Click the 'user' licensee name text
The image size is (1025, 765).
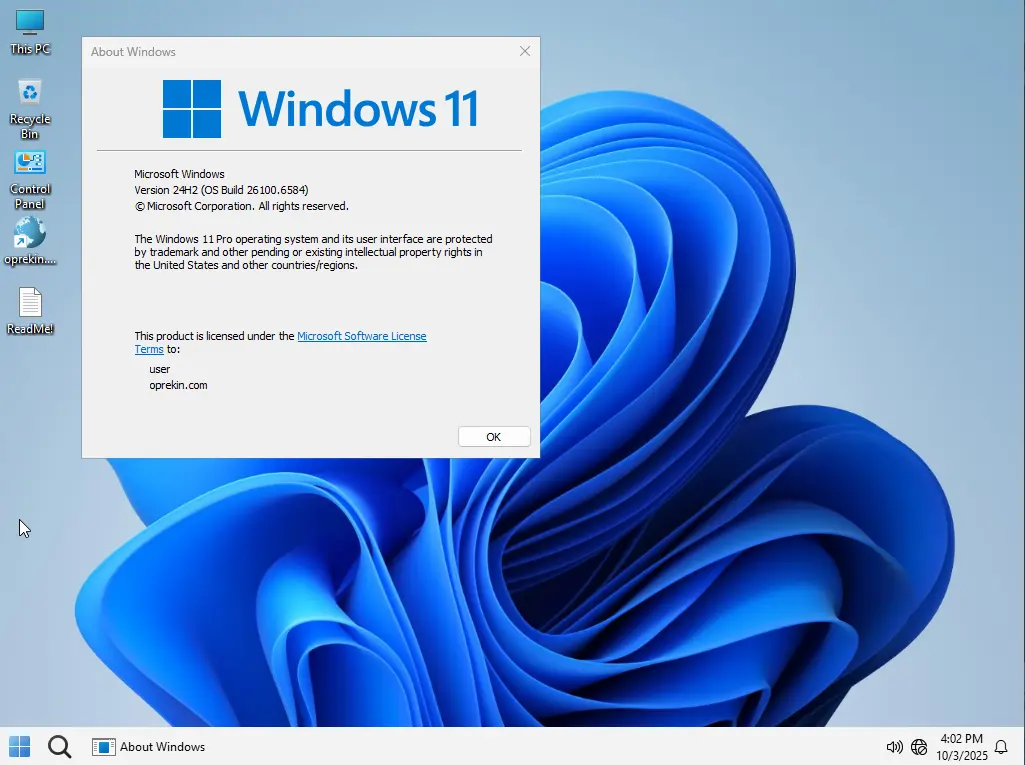tap(160, 369)
